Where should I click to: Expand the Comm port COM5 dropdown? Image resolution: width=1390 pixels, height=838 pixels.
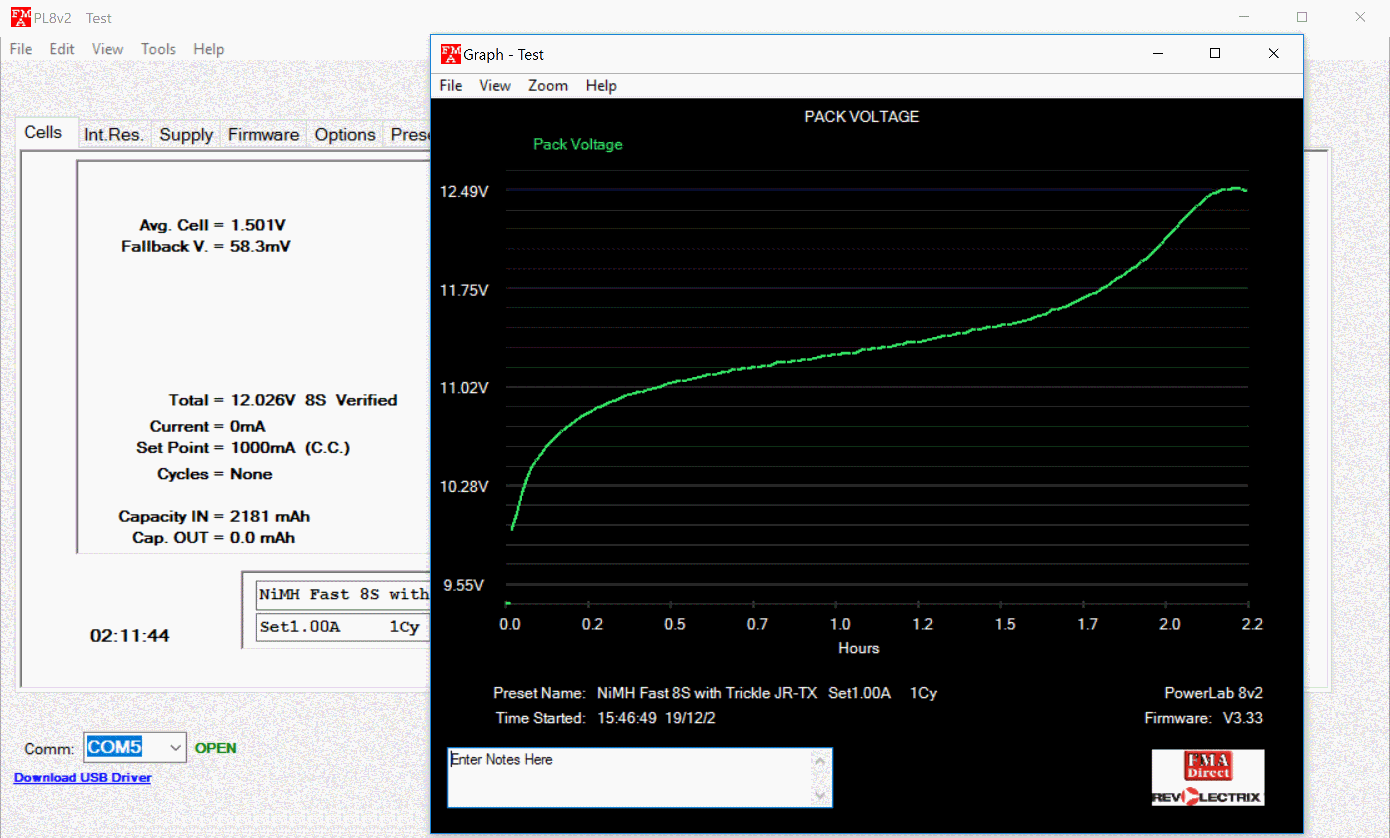tap(176, 747)
